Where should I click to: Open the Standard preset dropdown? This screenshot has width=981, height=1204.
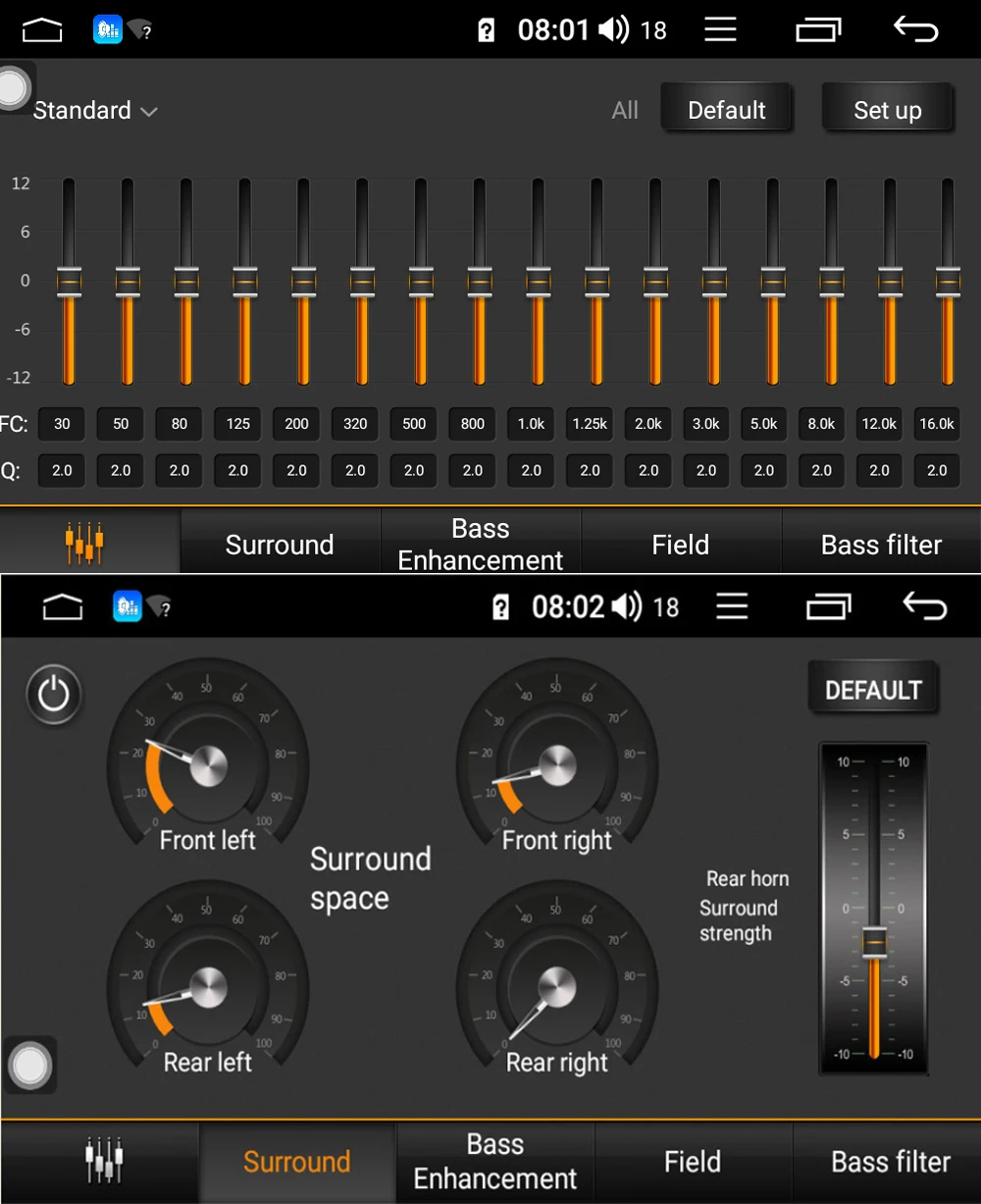tap(95, 111)
